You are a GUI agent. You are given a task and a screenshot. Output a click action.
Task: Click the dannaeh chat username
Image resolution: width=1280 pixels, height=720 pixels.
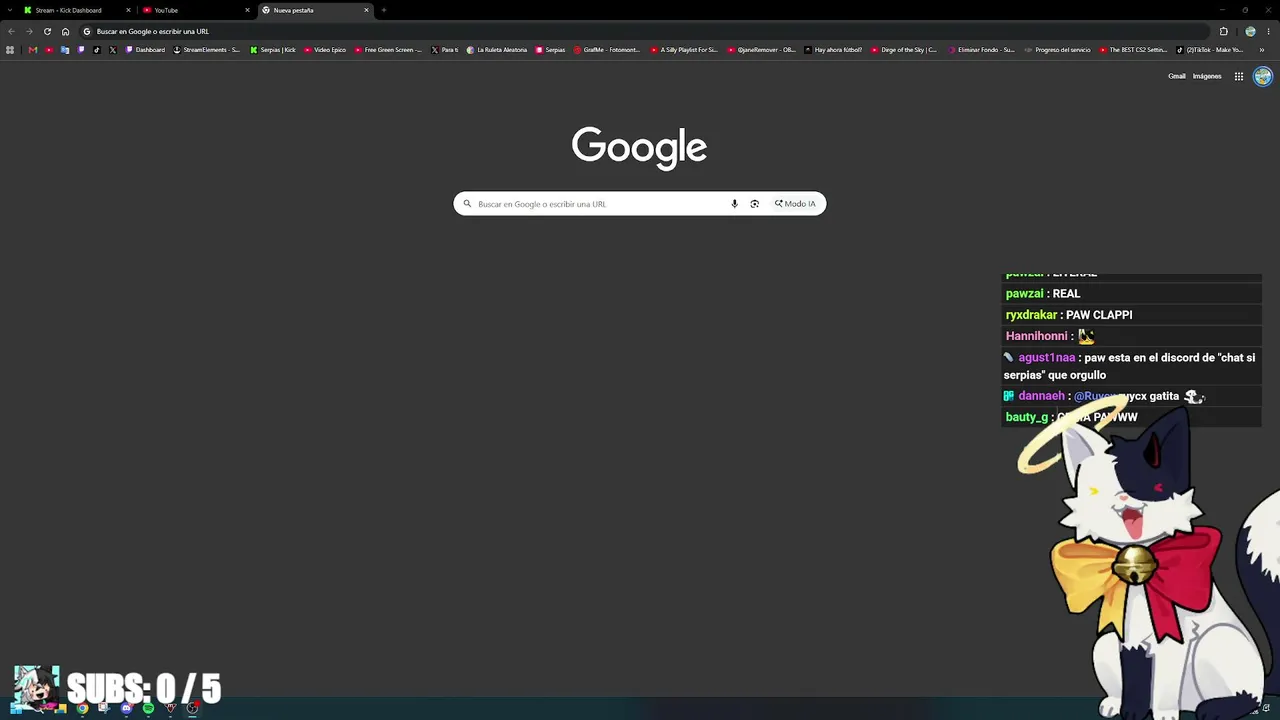(x=1042, y=396)
